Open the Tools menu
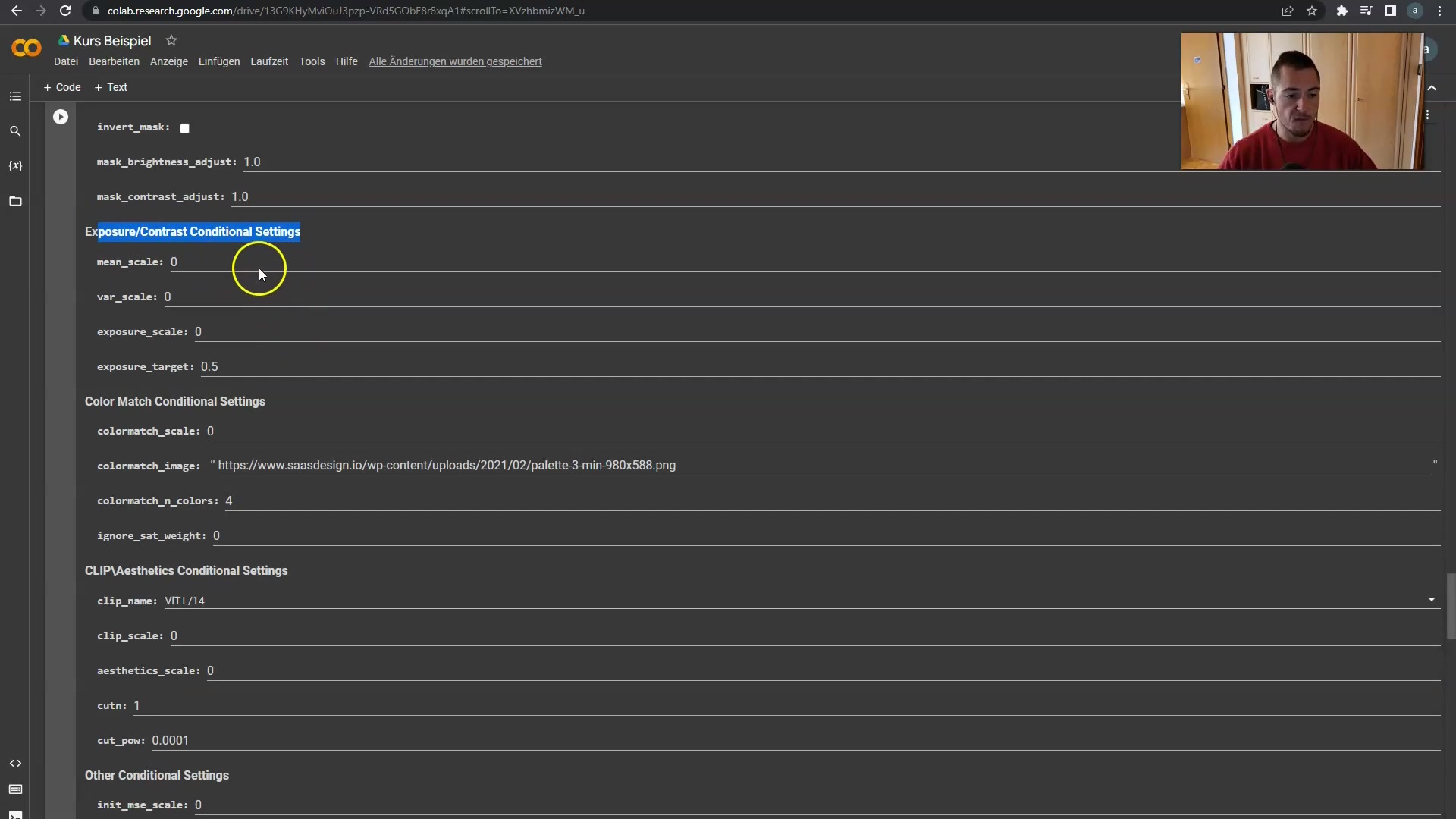Screen dimensions: 1456x819 click(312, 61)
